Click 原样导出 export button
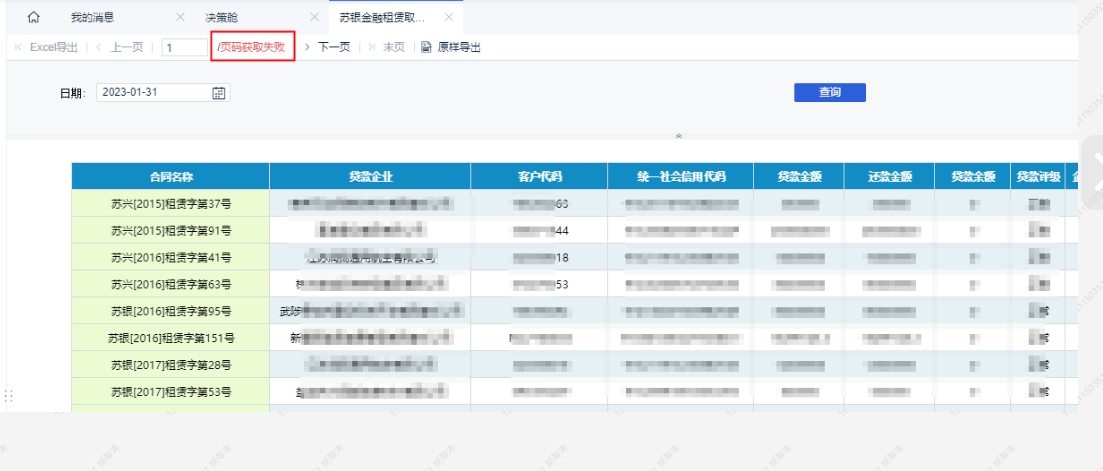 pos(459,47)
